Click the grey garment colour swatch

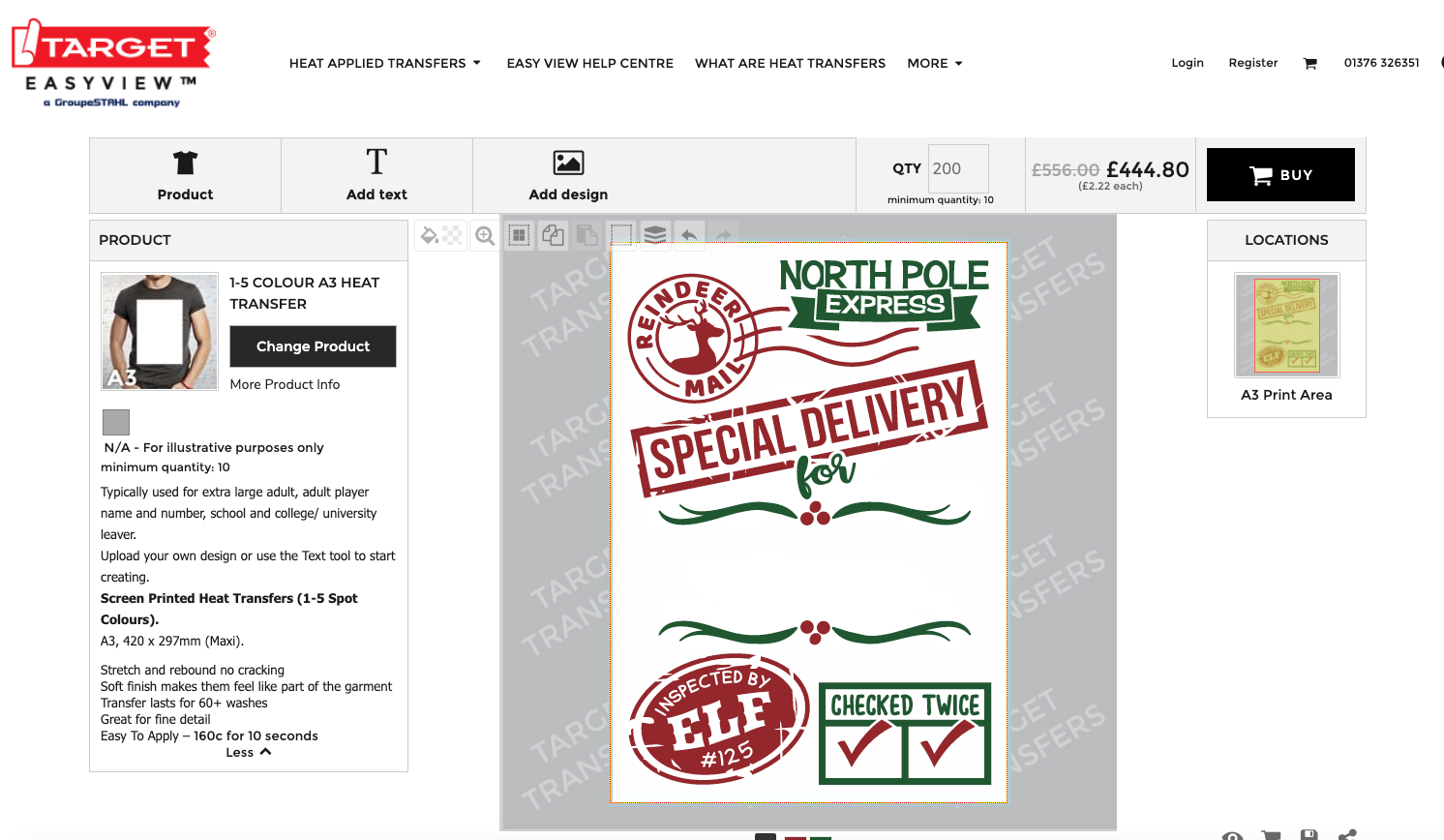click(x=116, y=422)
